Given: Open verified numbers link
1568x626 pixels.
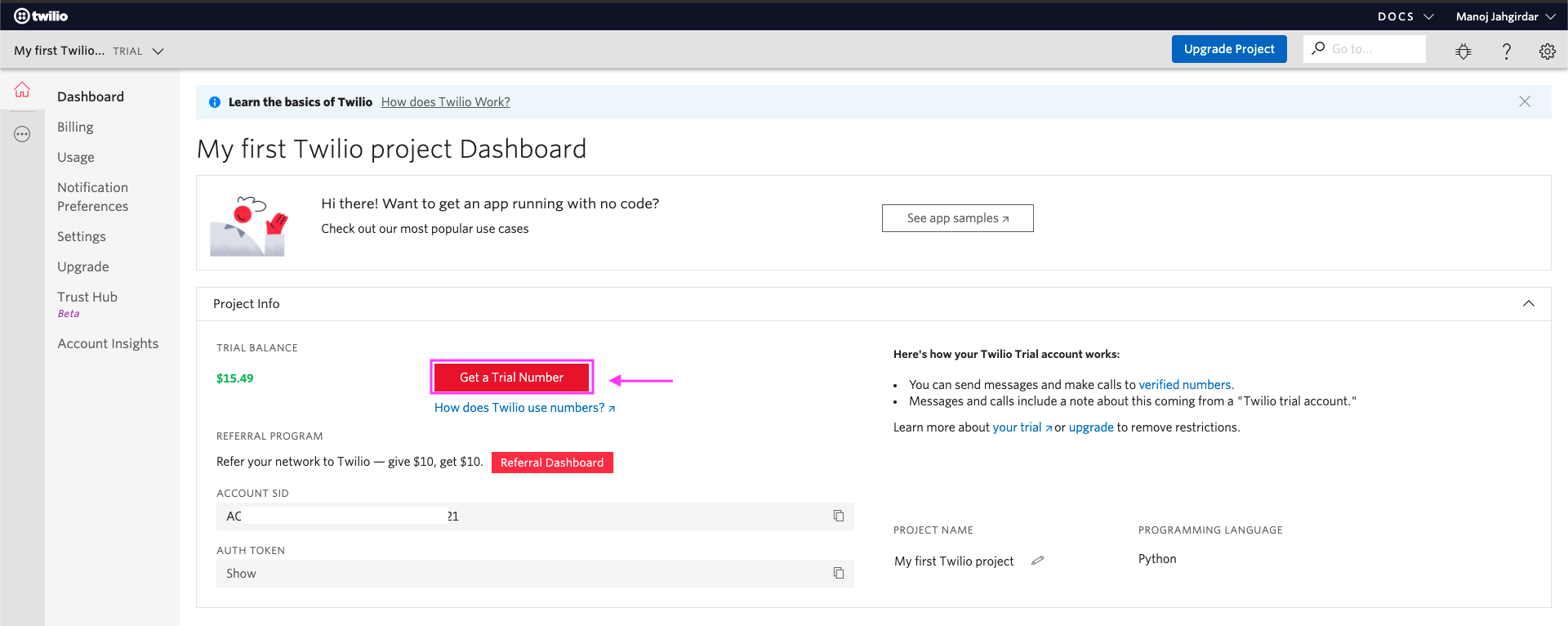Looking at the screenshot, I should coord(1185,385).
